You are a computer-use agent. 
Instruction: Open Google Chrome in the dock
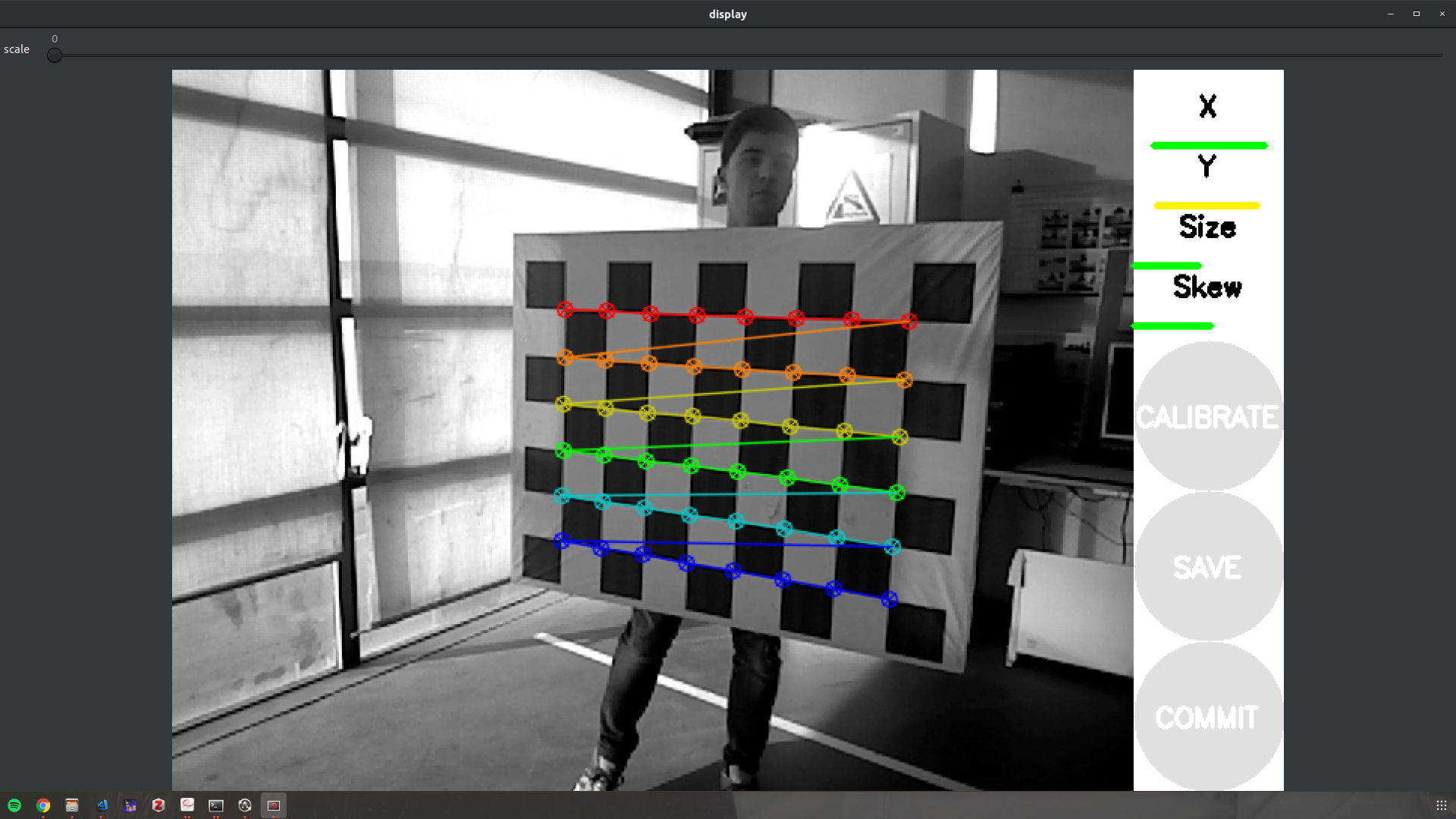point(43,805)
